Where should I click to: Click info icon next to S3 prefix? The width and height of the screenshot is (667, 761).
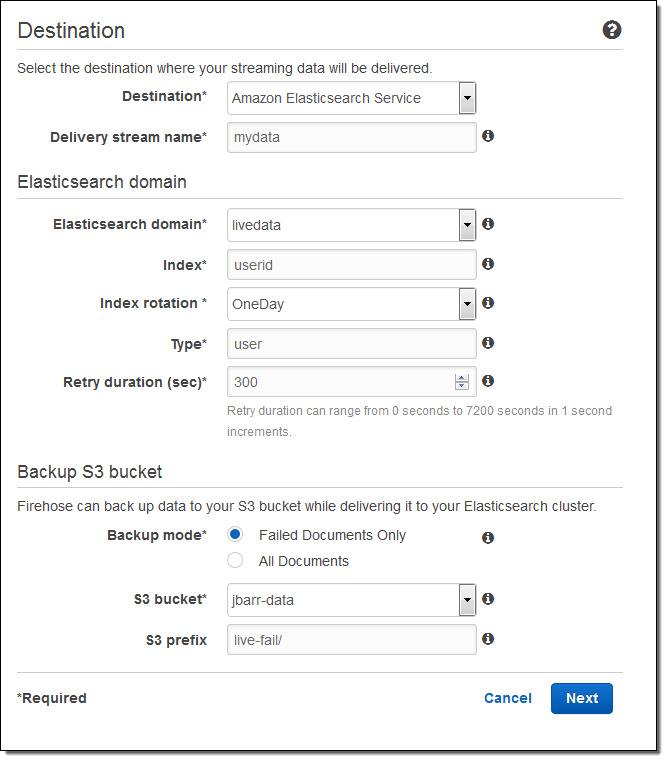(x=488, y=639)
